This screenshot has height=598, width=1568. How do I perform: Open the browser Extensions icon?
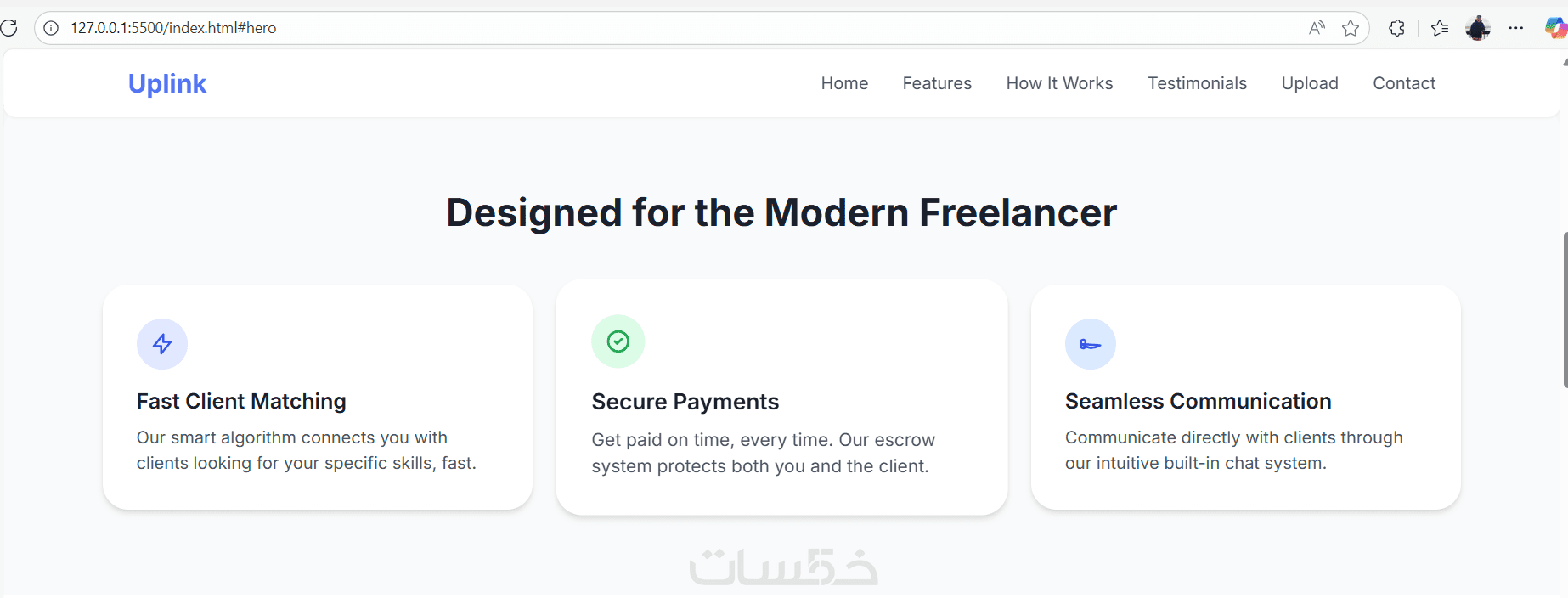click(x=1396, y=28)
